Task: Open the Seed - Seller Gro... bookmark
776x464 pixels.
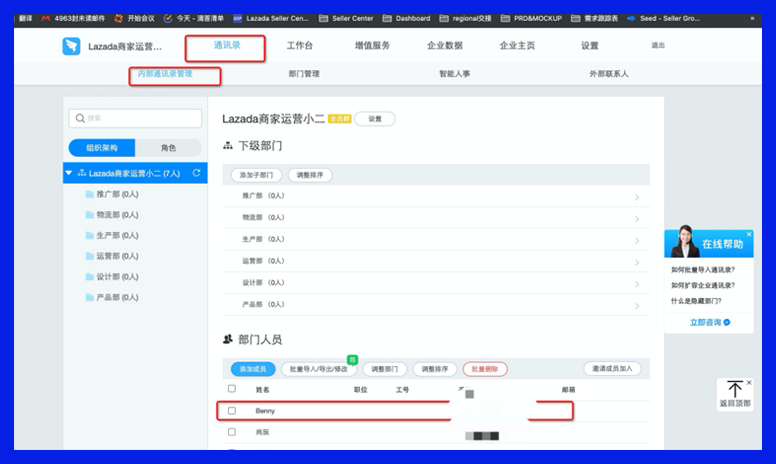Action: 663,18
